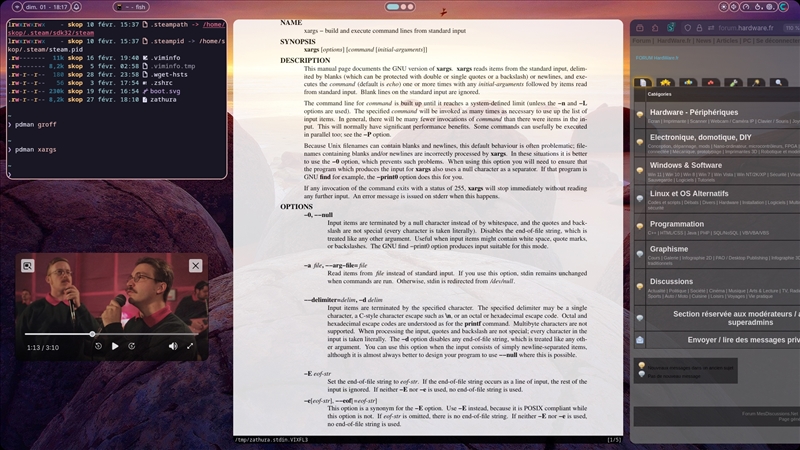Screen dimensions: 800x450
Task: Click the picture-in-picture return icon
Action: click(x=28, y=265)
